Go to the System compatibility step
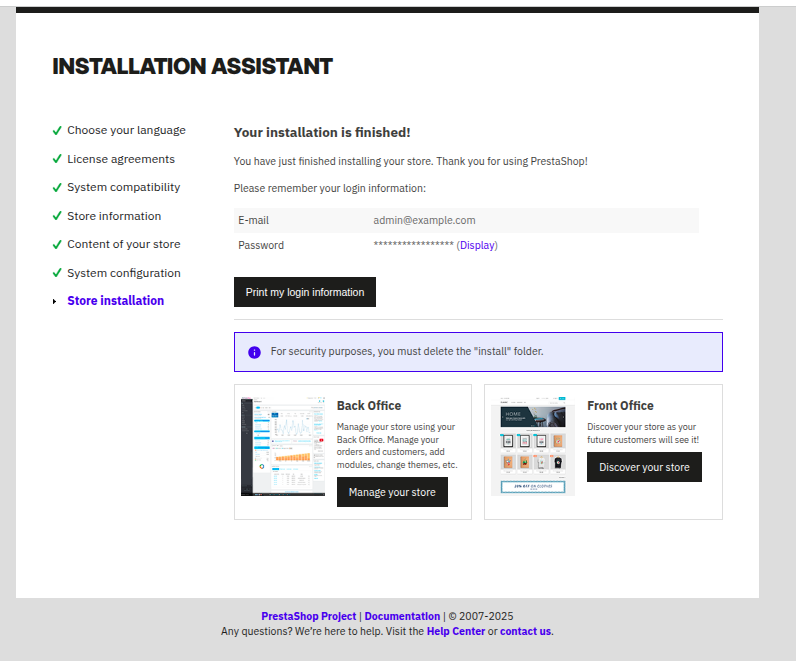The width and height of the screenshot is (796, 661). pyautogui.click(x=124, y=187)
